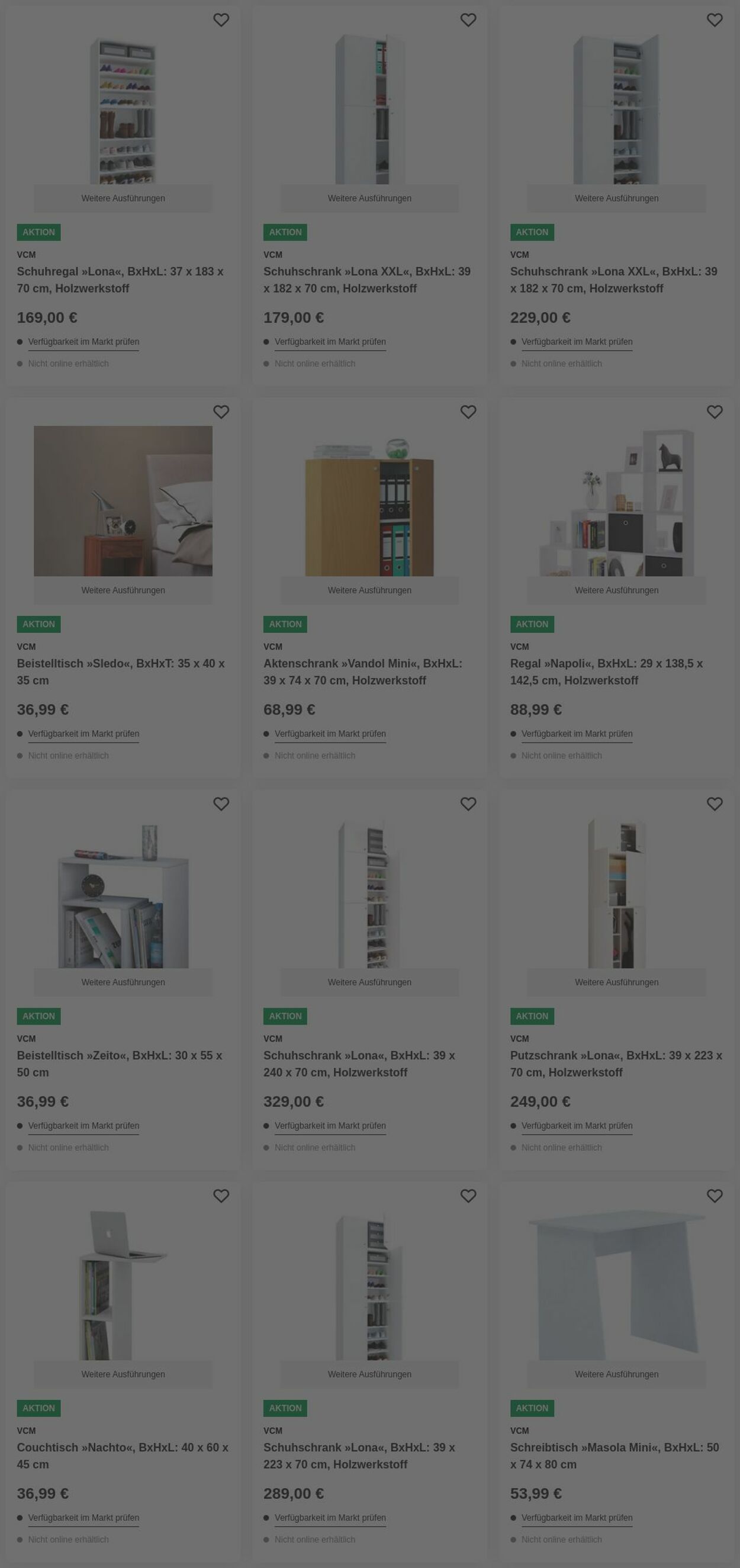Toggle wishlist heart for Regal Napoli
Image resolution: width=740 pixels, height=1568 pixels.
(x=715, y=412)
